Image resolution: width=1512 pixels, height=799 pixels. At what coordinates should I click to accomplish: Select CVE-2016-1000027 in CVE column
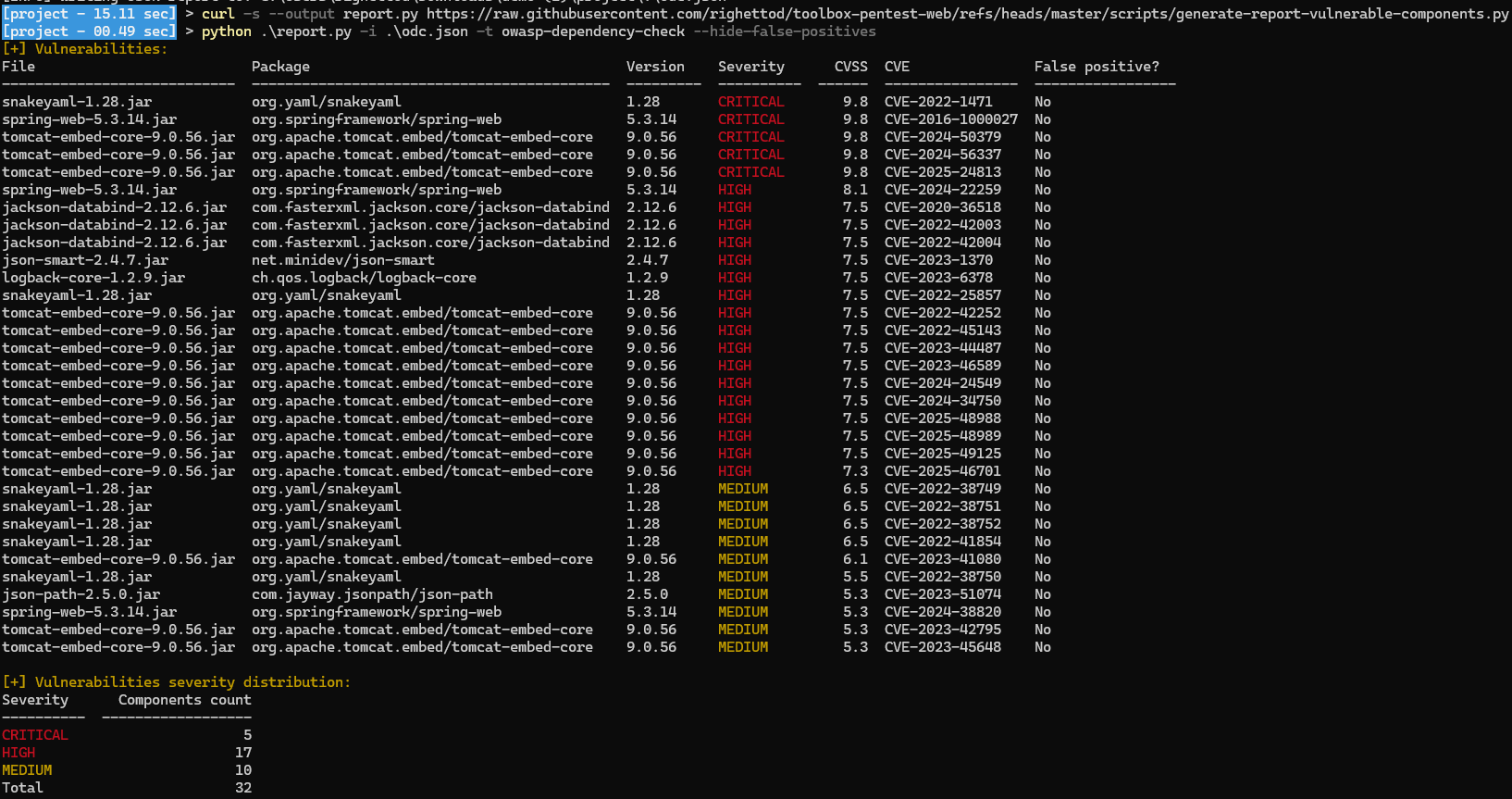[951, 119]
